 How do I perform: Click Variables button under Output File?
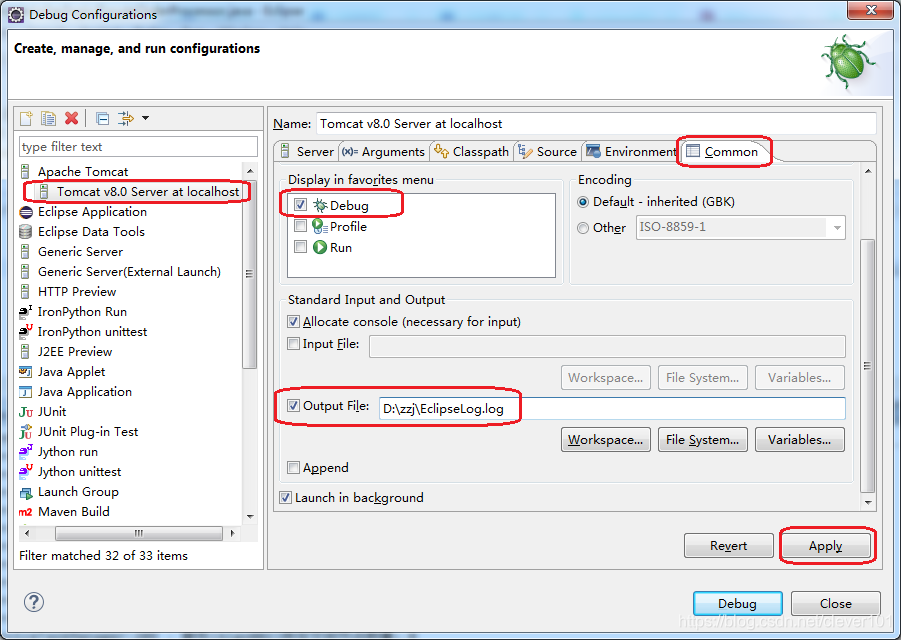[x=800, y=439]
